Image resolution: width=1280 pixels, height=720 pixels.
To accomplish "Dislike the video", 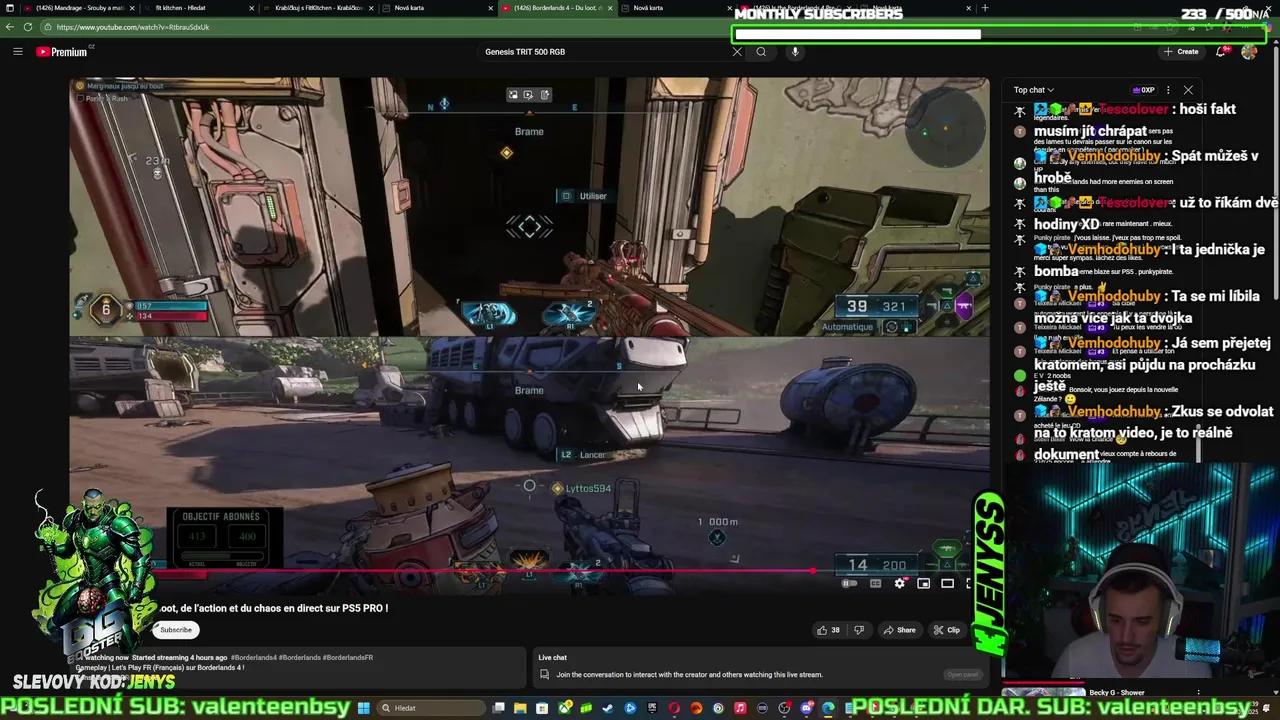I will click(858, 630).
